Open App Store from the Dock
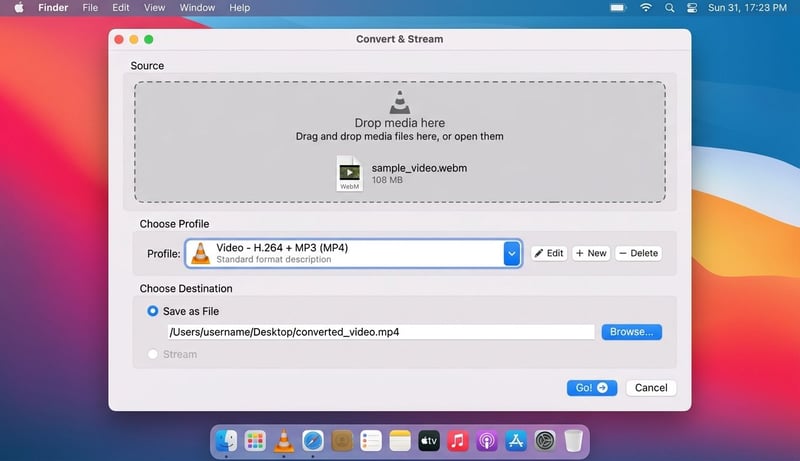The height and width of the screenshot is (461, 800). pos(516,440)
